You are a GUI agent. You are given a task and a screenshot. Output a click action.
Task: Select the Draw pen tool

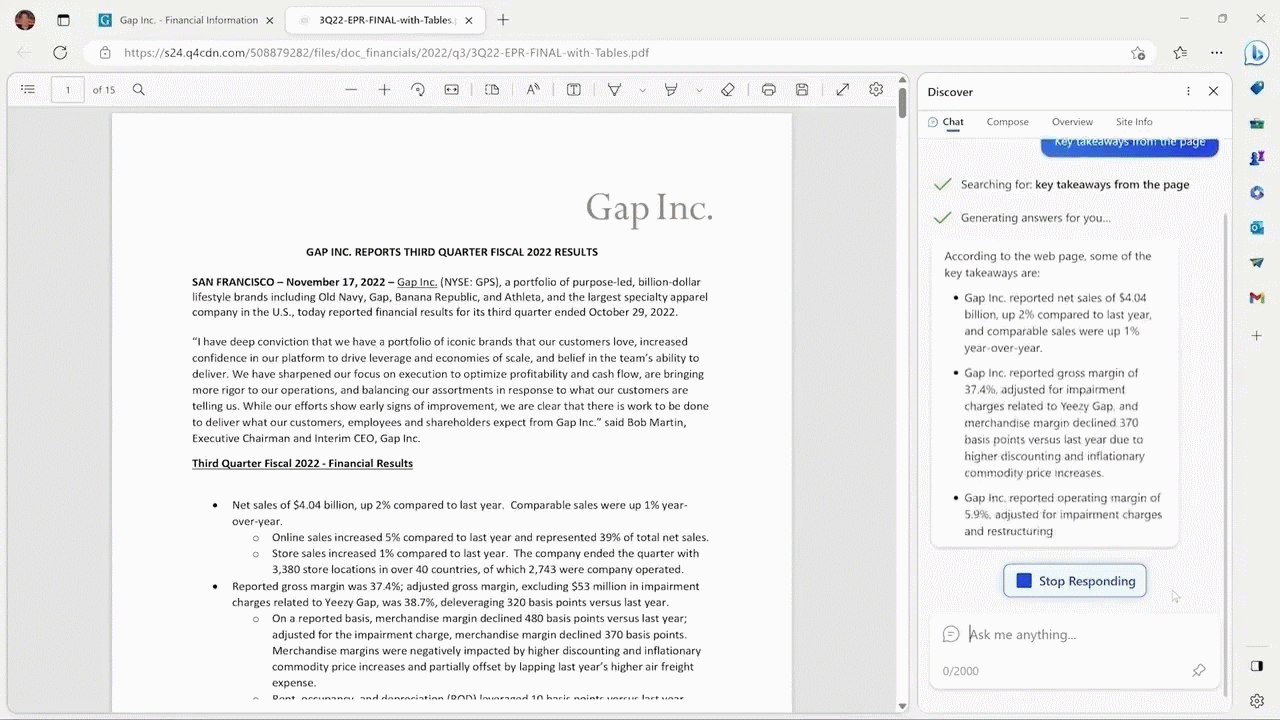pyautogui.click(x=614, y=89)
